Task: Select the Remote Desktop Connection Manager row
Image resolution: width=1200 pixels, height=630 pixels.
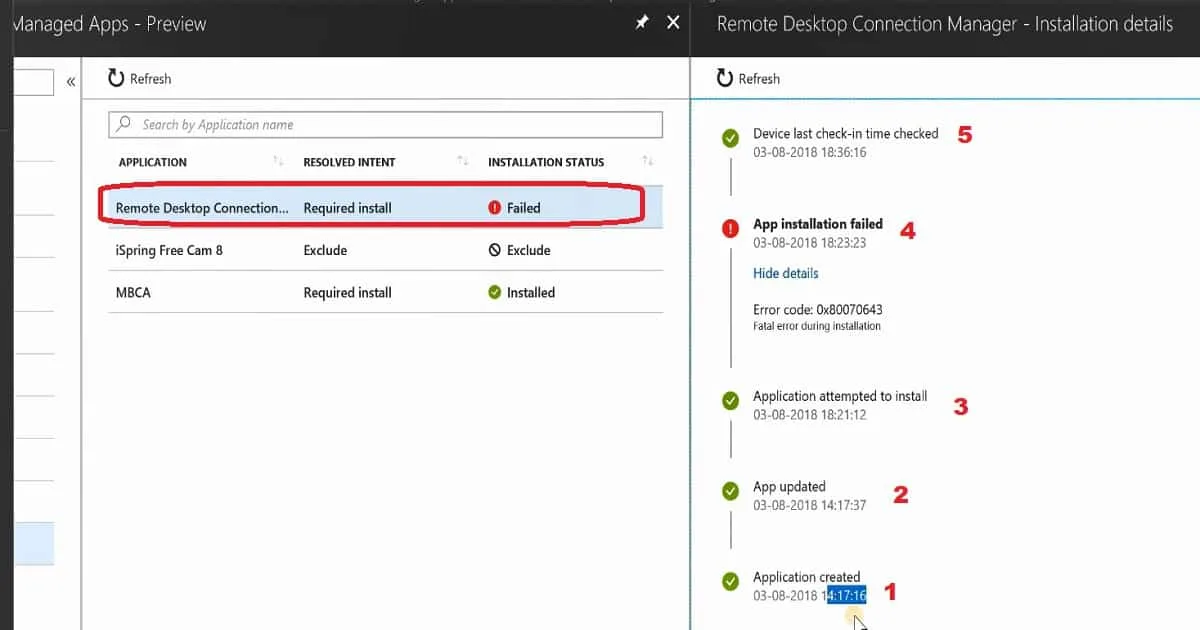Action: coord(202,208)
